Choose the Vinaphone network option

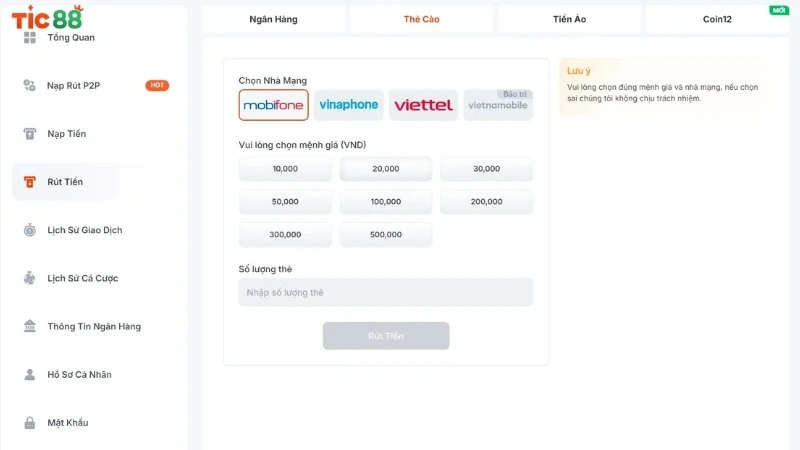point(348,105)
